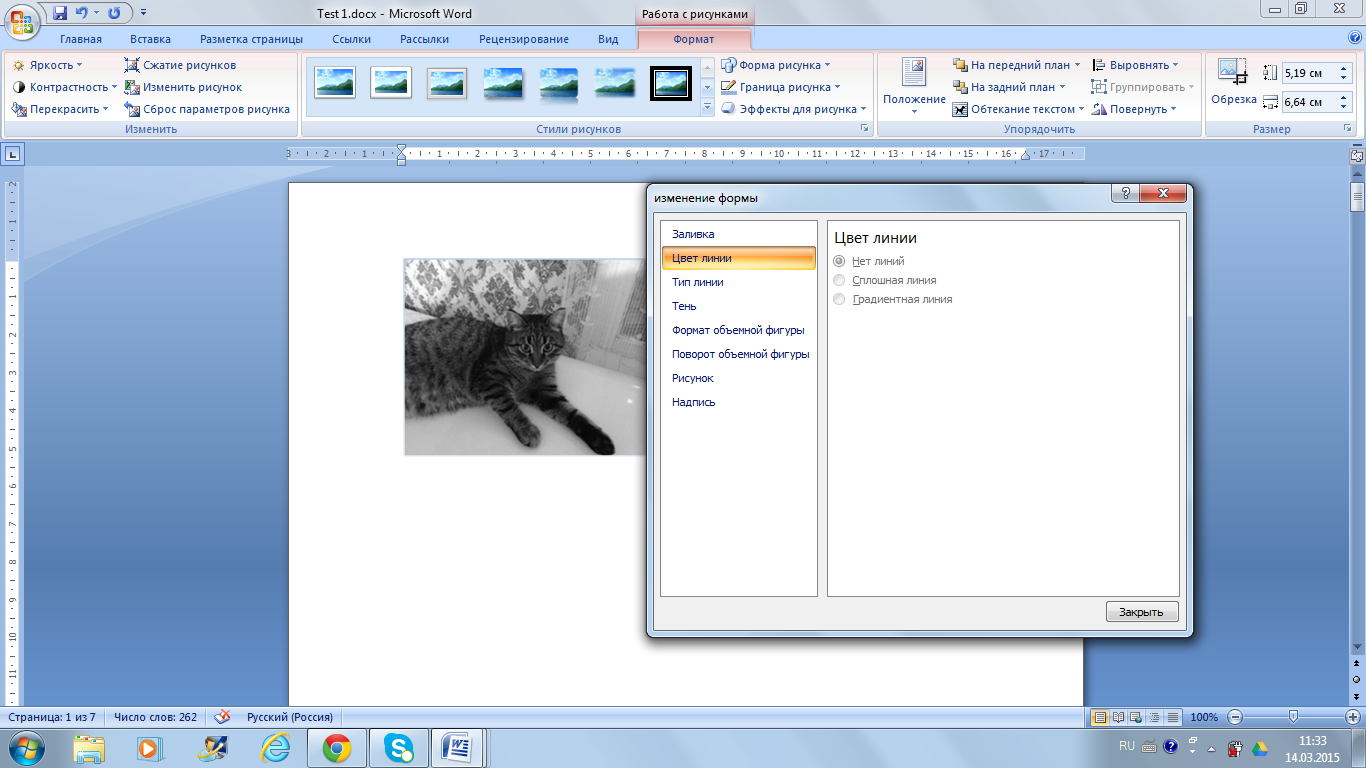Click Change Picture (Изменить рисунок) icon
The image size is (1366, 768).
coord(132,87)
